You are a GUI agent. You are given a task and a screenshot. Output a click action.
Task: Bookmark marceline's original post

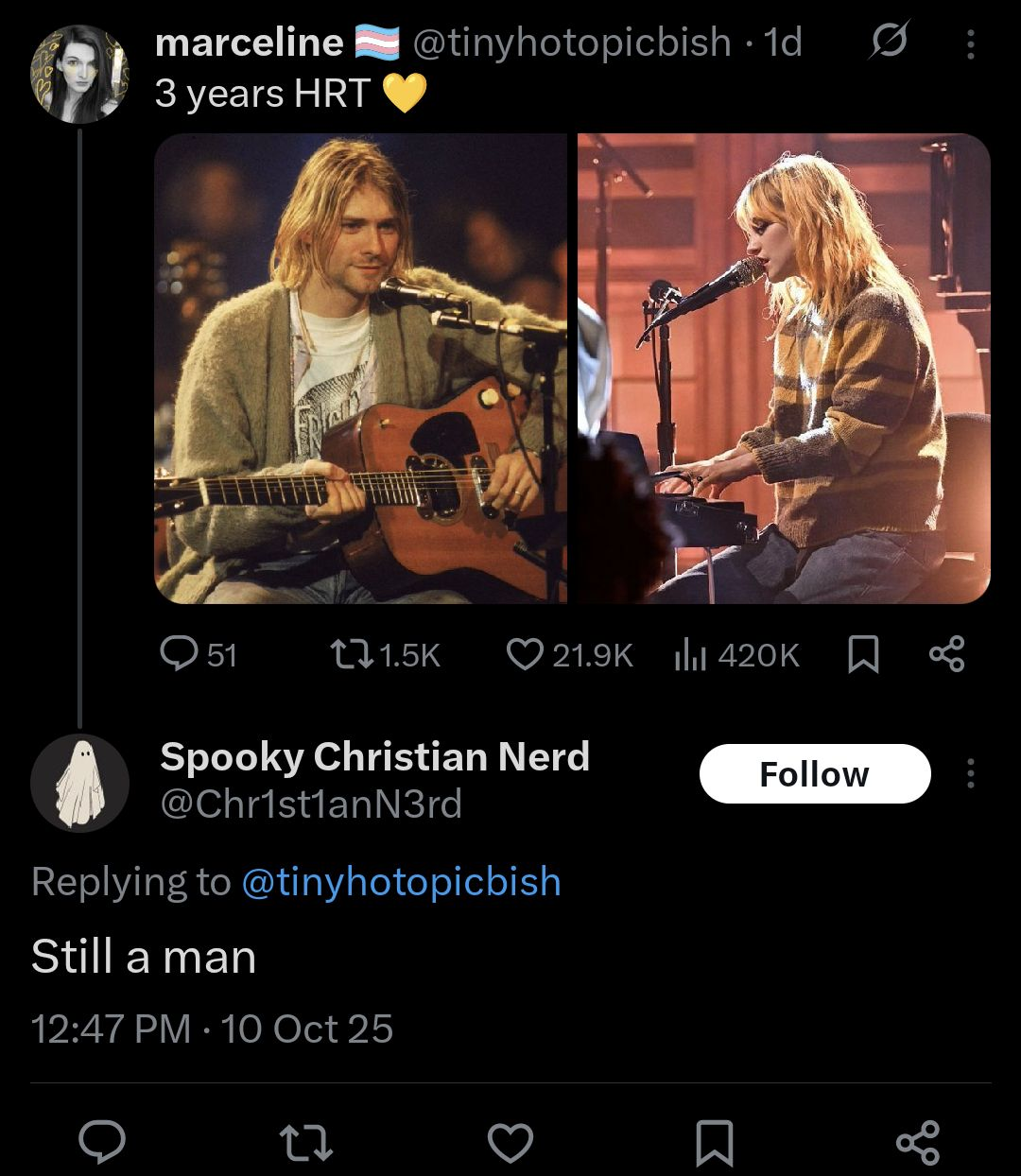[862, 654]
